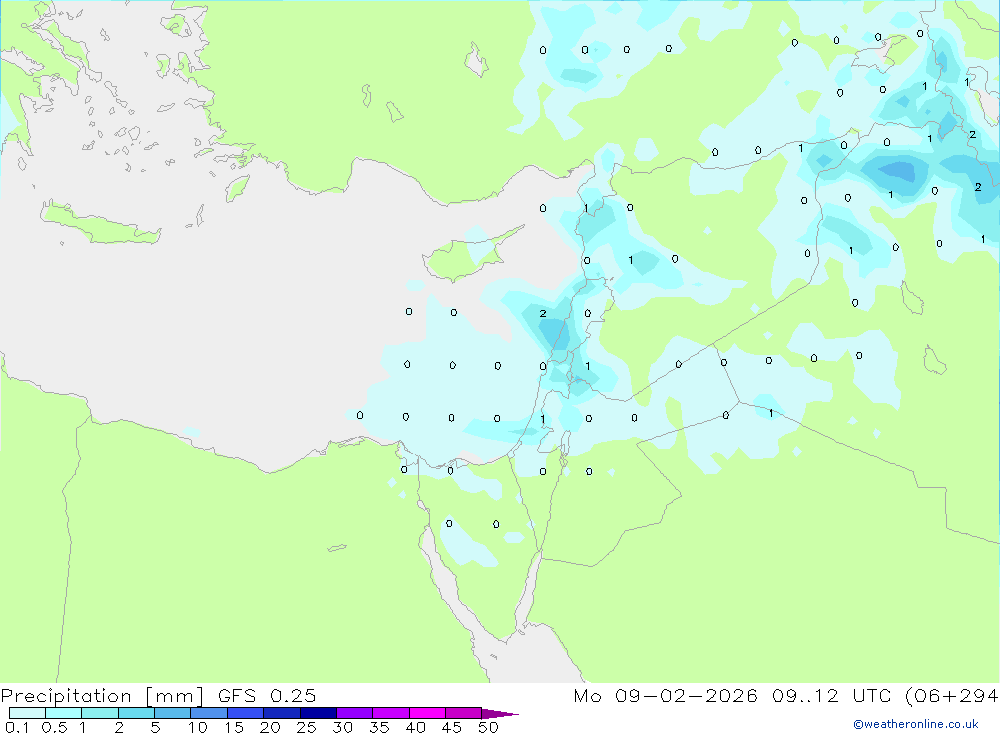1000x733 pixels.
Task: Click the 0.1–0.5 mm legend color swatch
Action: pyautogui.click(x=27, y=713)
